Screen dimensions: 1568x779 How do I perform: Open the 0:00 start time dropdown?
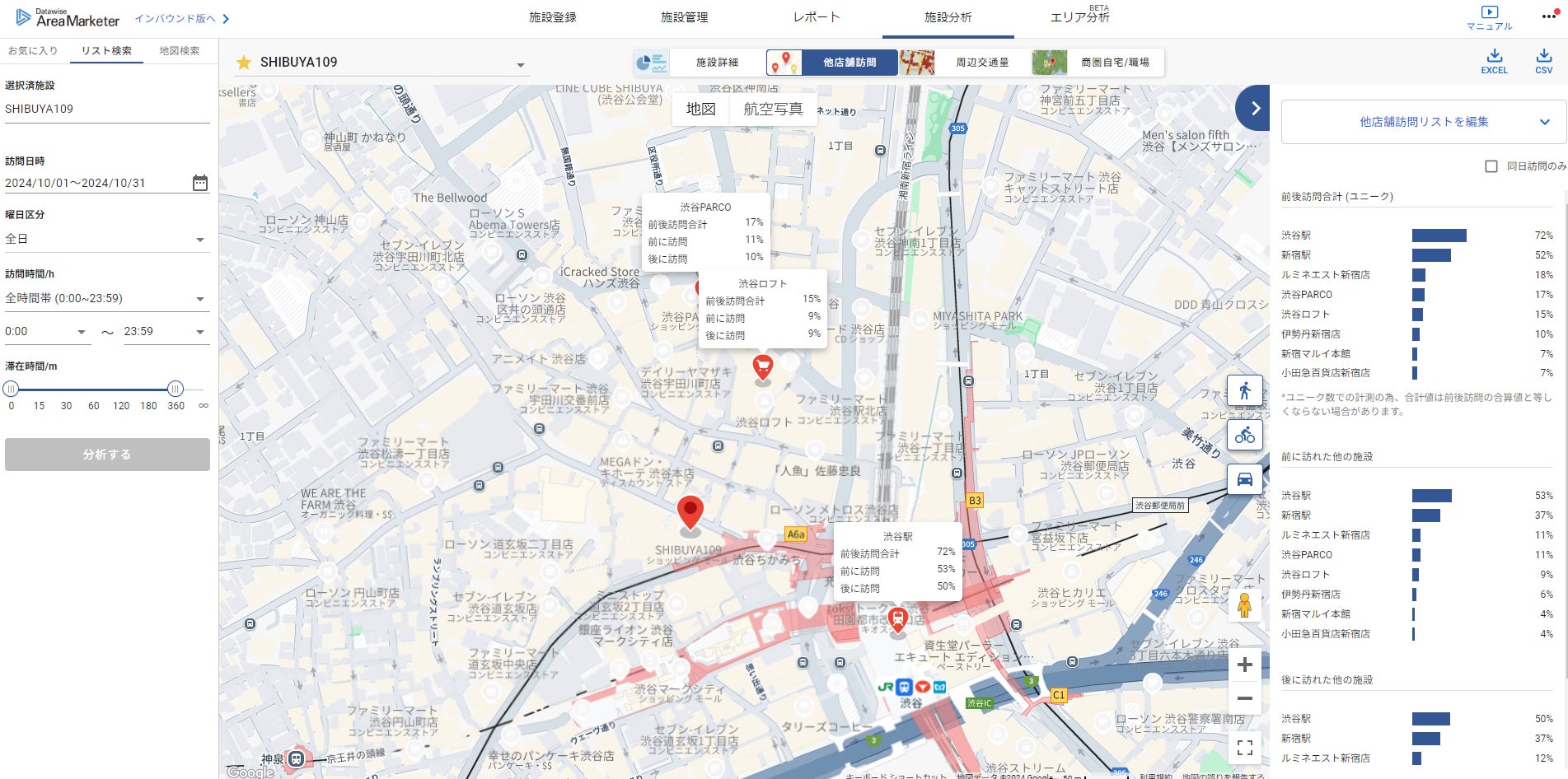coord(47,332)
